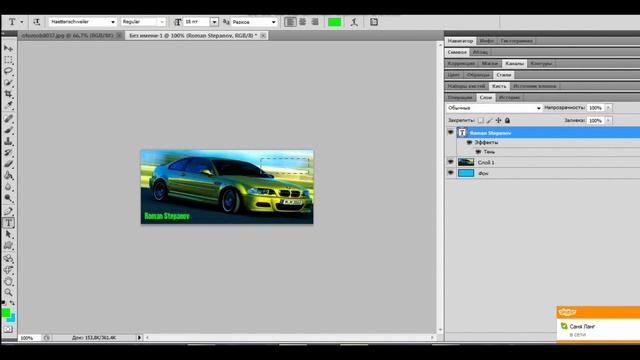Image resolution: width=640 pixels, height=360 pixels.
Task: Select the Clone Stamp tool
Action: click(x=9, y=141)
